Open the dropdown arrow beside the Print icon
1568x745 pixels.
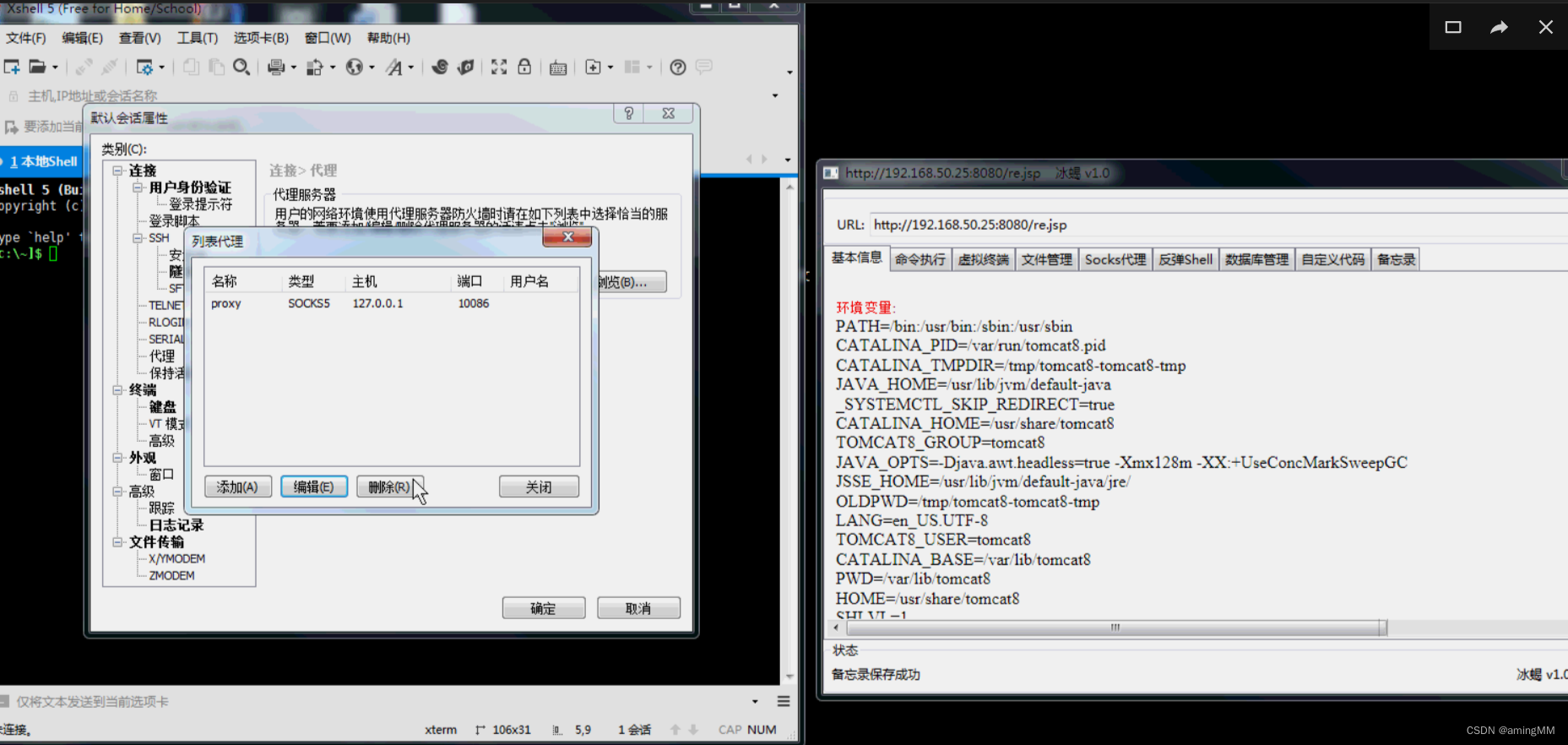294,68
